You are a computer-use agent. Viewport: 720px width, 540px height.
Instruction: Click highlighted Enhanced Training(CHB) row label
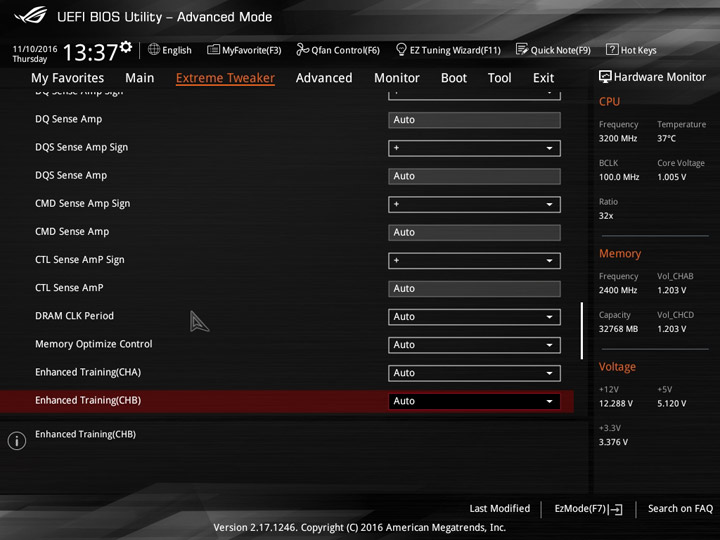pos(88,400)
